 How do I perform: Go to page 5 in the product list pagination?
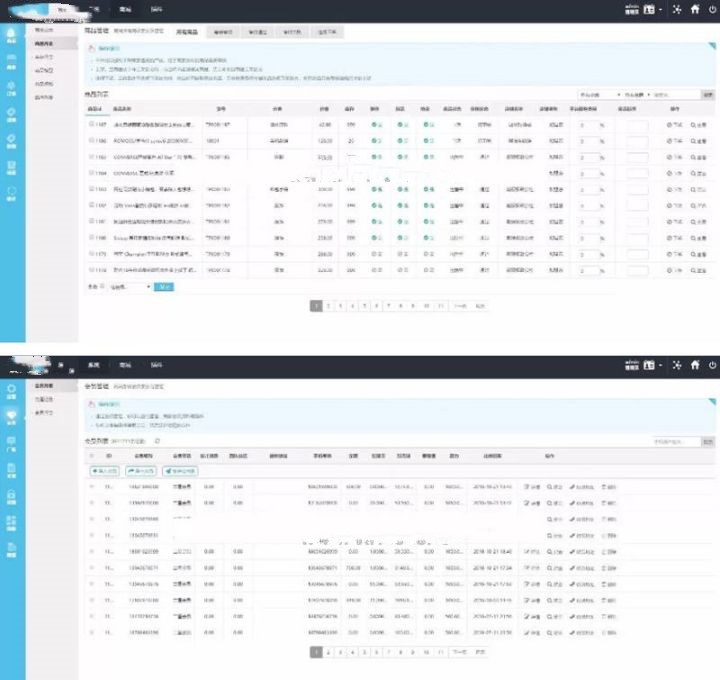point(364,306)
